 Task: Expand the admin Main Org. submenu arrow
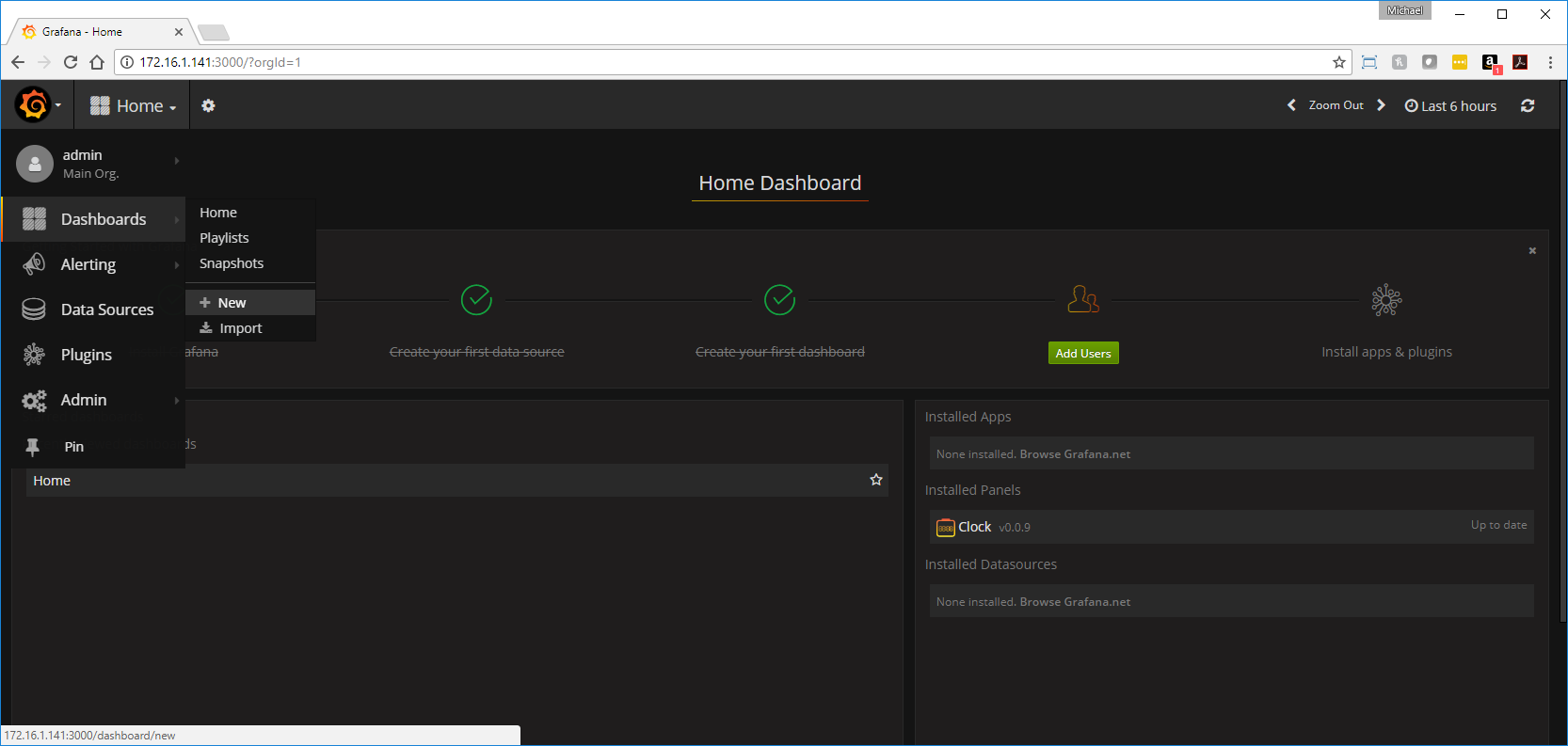[177, 161]
